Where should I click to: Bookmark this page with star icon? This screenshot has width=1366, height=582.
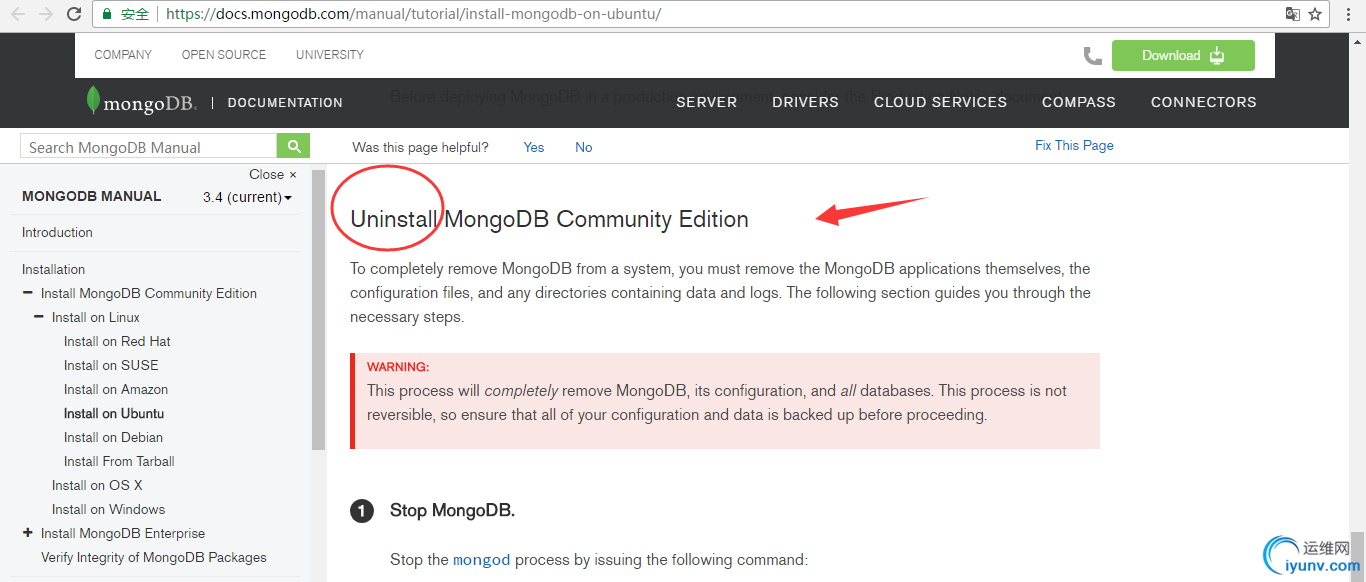point(1315,14)
